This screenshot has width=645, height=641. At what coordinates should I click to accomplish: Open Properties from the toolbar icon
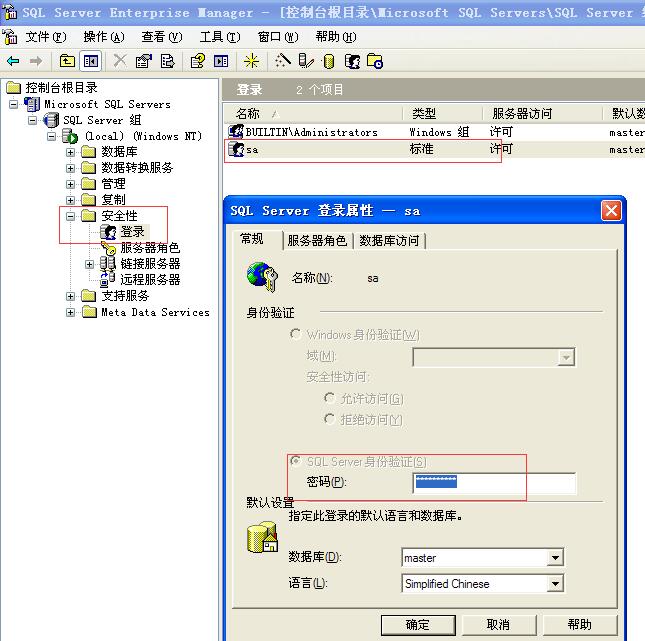click(144, 61)
